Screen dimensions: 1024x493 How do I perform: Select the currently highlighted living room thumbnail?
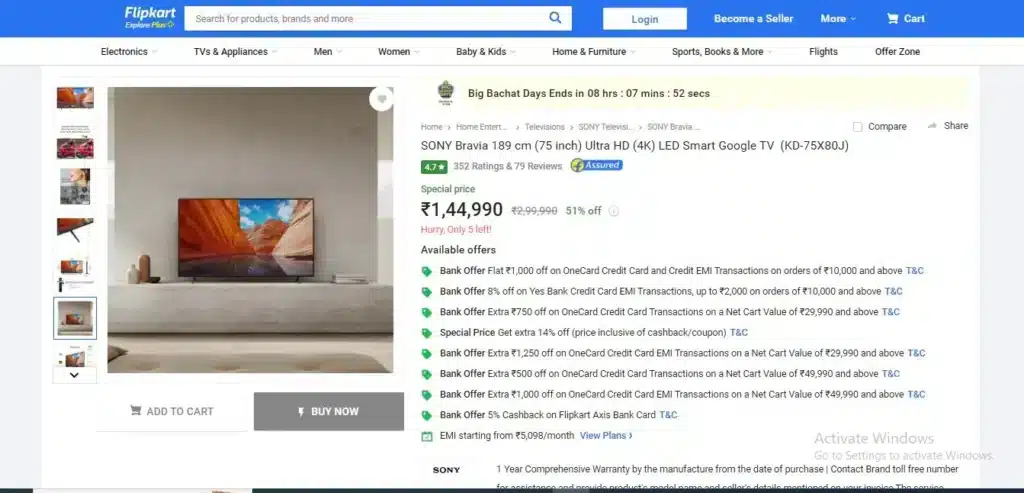[x=75, y=318]
